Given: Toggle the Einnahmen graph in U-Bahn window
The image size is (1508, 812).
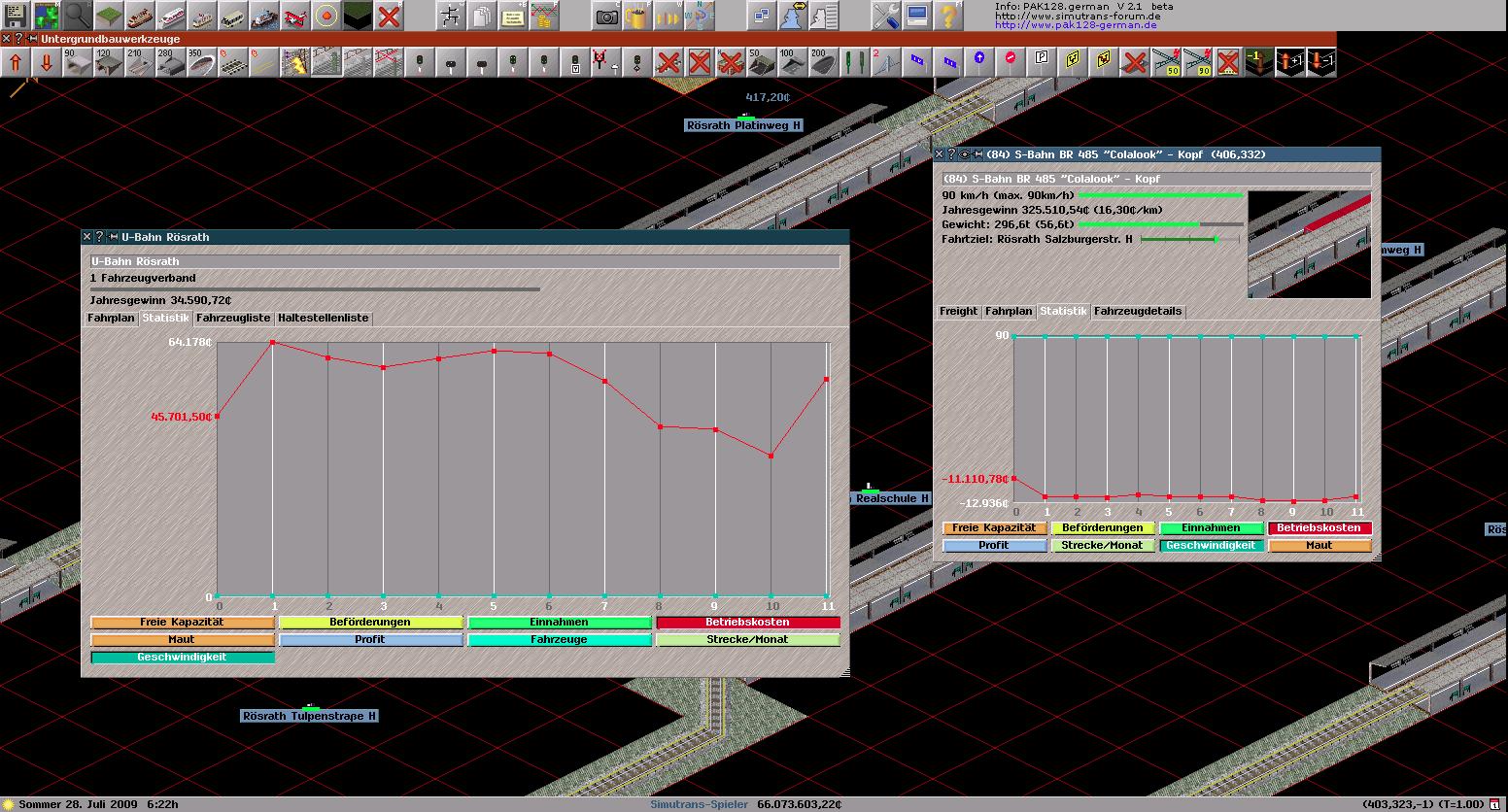Looking at the screenshot, I should point(559,623).
